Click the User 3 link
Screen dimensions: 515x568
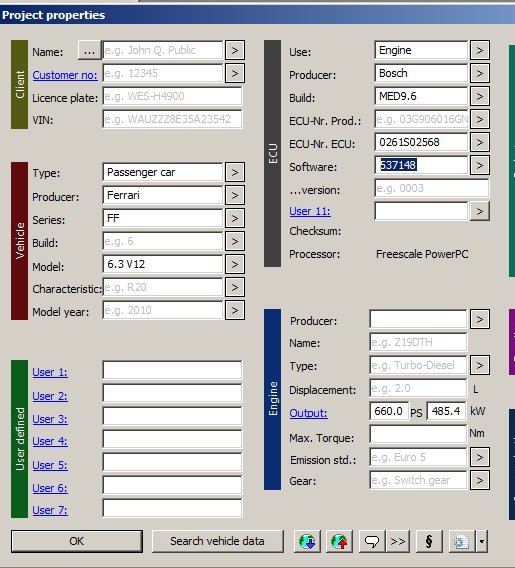click(x=50, y=419)
